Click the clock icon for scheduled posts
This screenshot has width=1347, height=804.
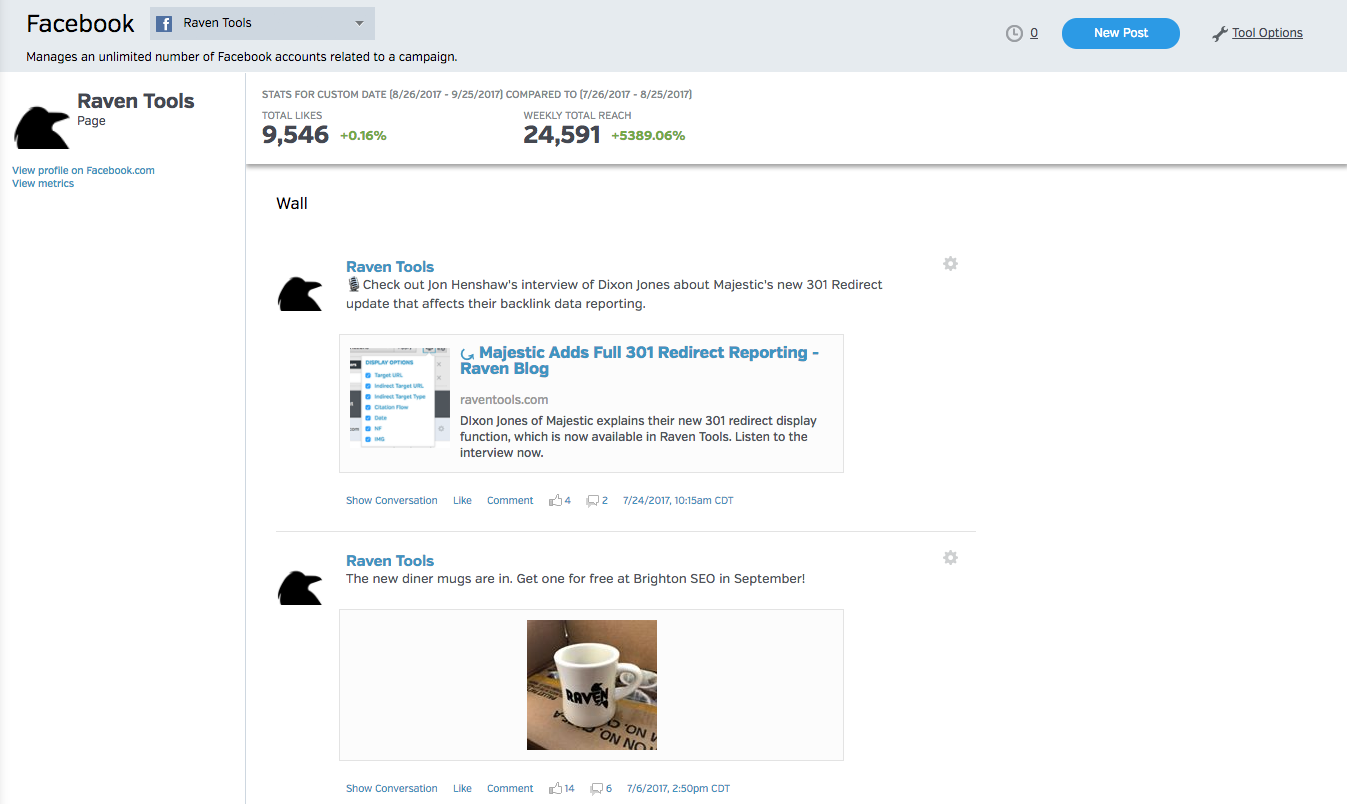click(x=1014, y=33)
